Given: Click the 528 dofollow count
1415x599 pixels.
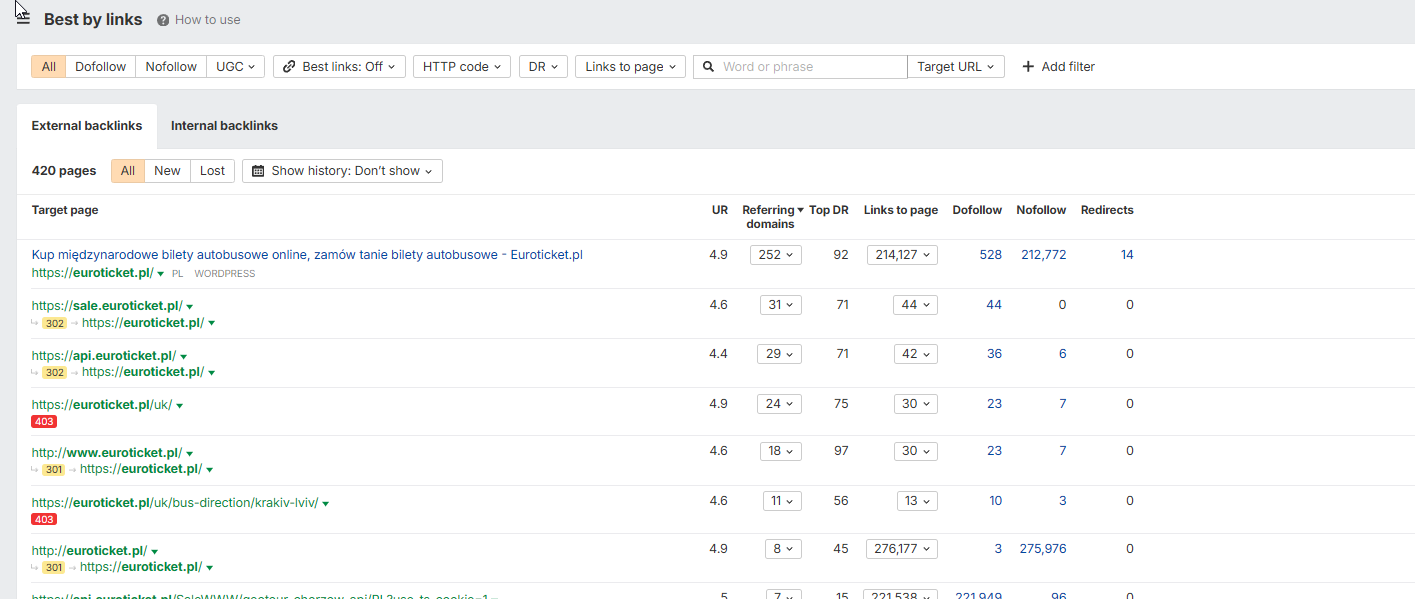Looking at the screenshot, I should point(991,255).
